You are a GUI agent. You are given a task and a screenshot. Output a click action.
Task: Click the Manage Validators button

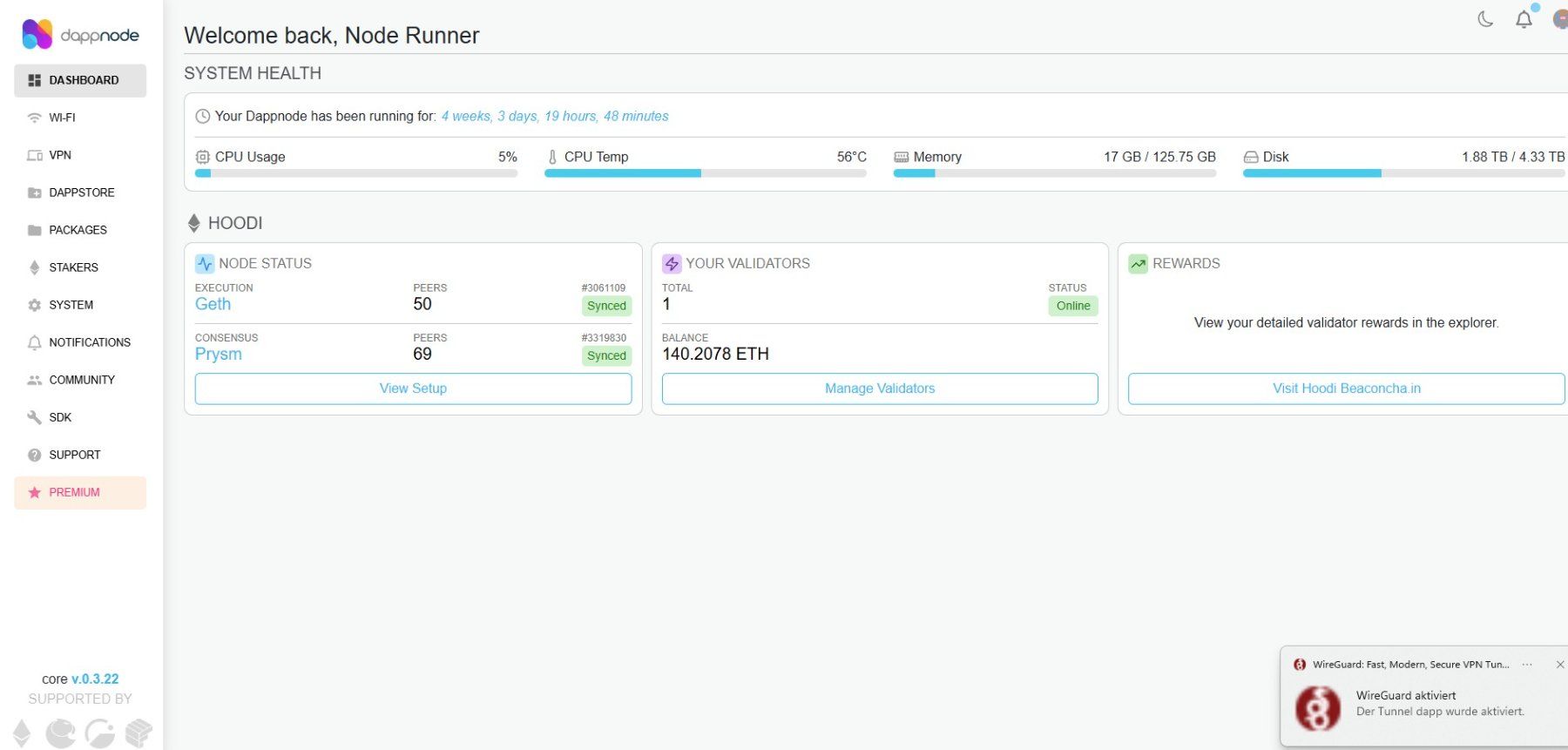coord(880,389)
